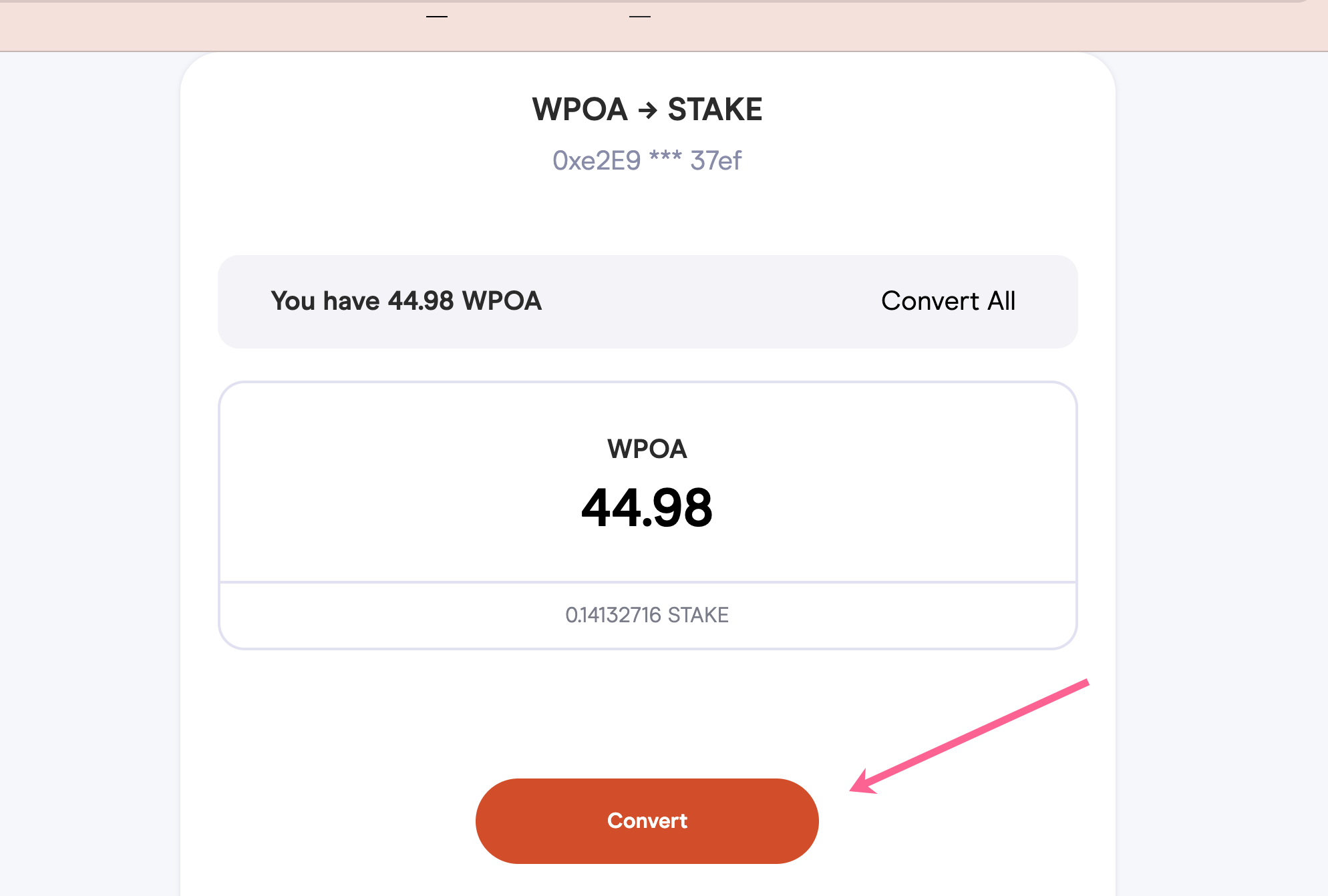Click the orange Convert button
Image resolution: width=1328 pixels, height=896 pixels.
pos(647,821)
